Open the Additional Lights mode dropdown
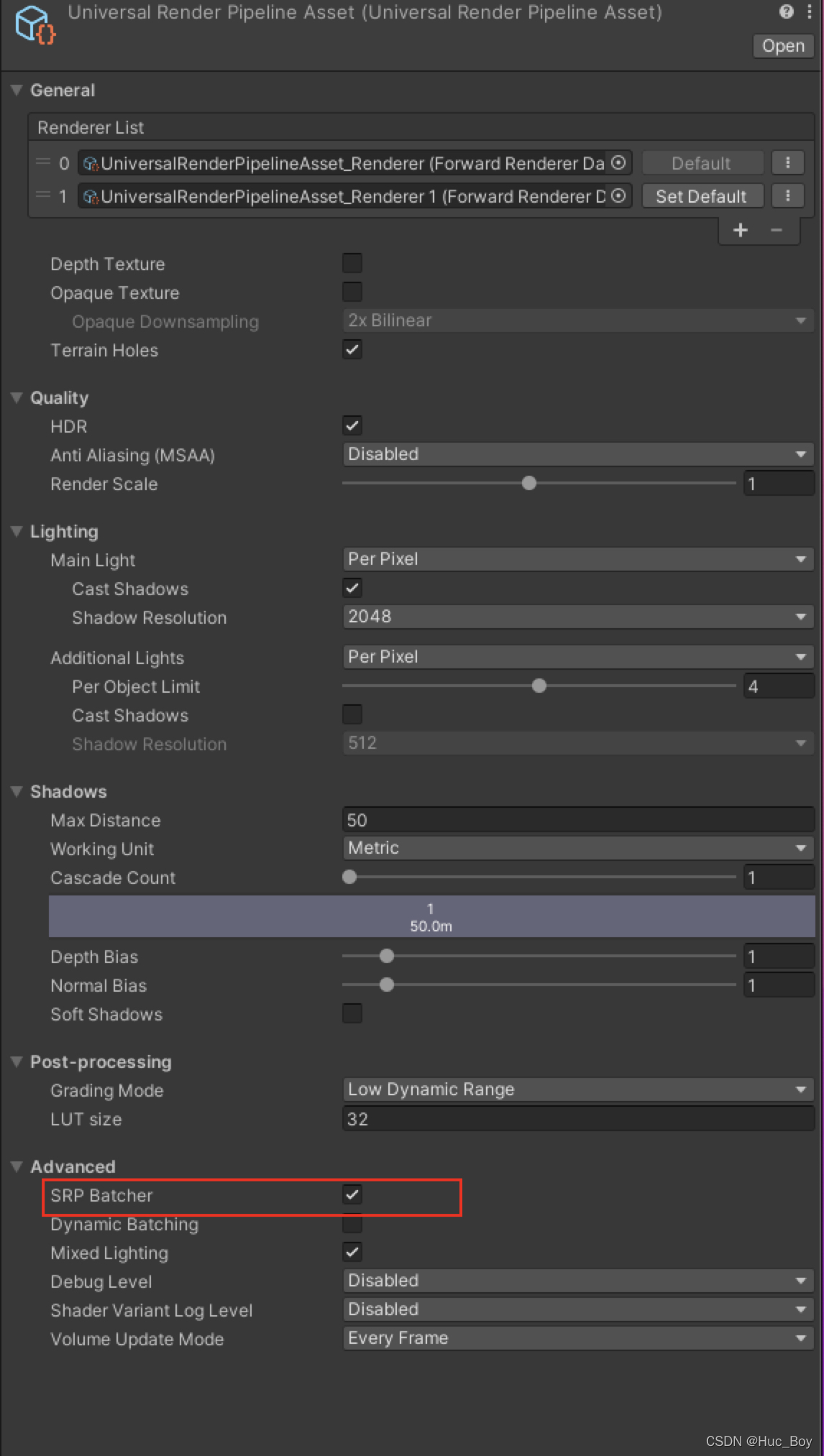This screenshot has width=824, height=1456. [578, 657]
